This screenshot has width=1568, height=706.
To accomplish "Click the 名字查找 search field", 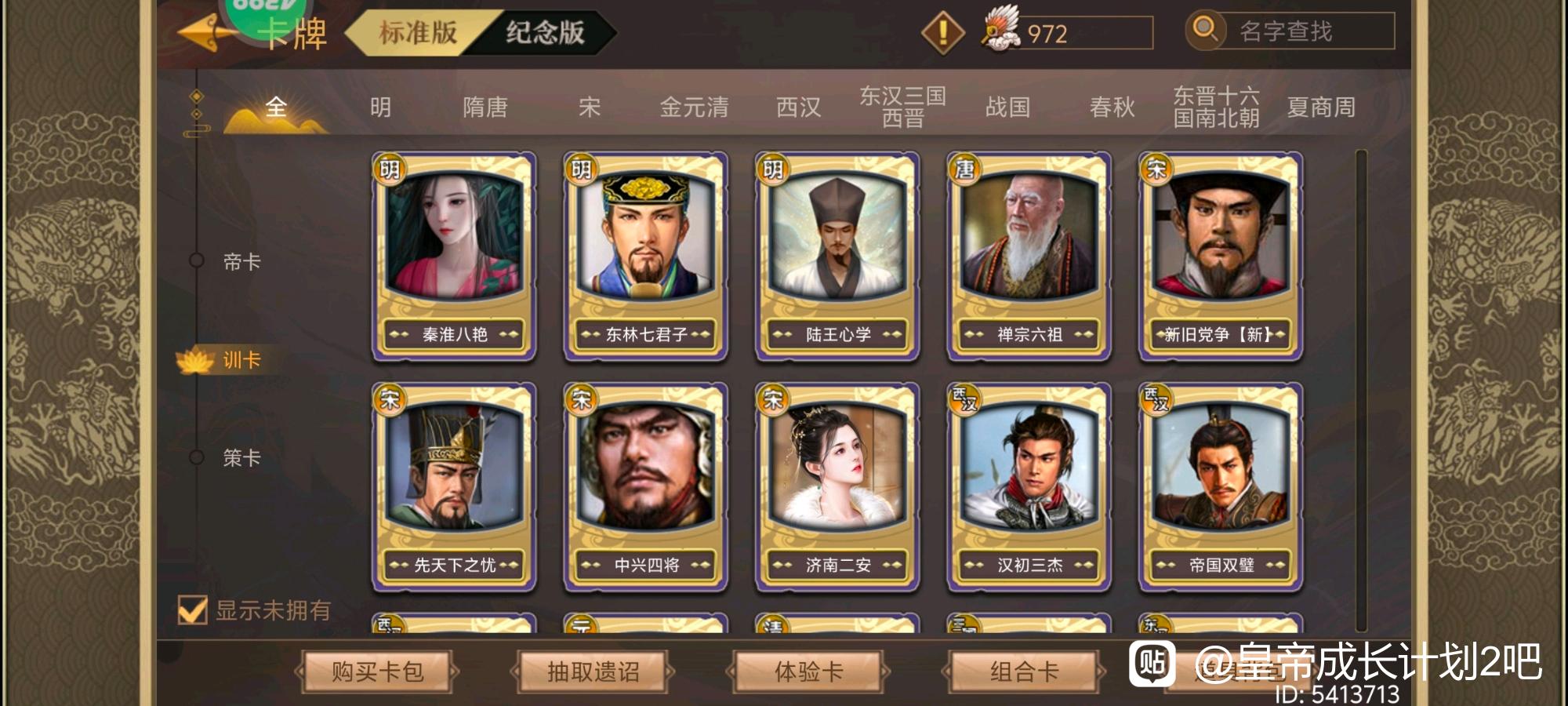I will [x=1305, y=31].
